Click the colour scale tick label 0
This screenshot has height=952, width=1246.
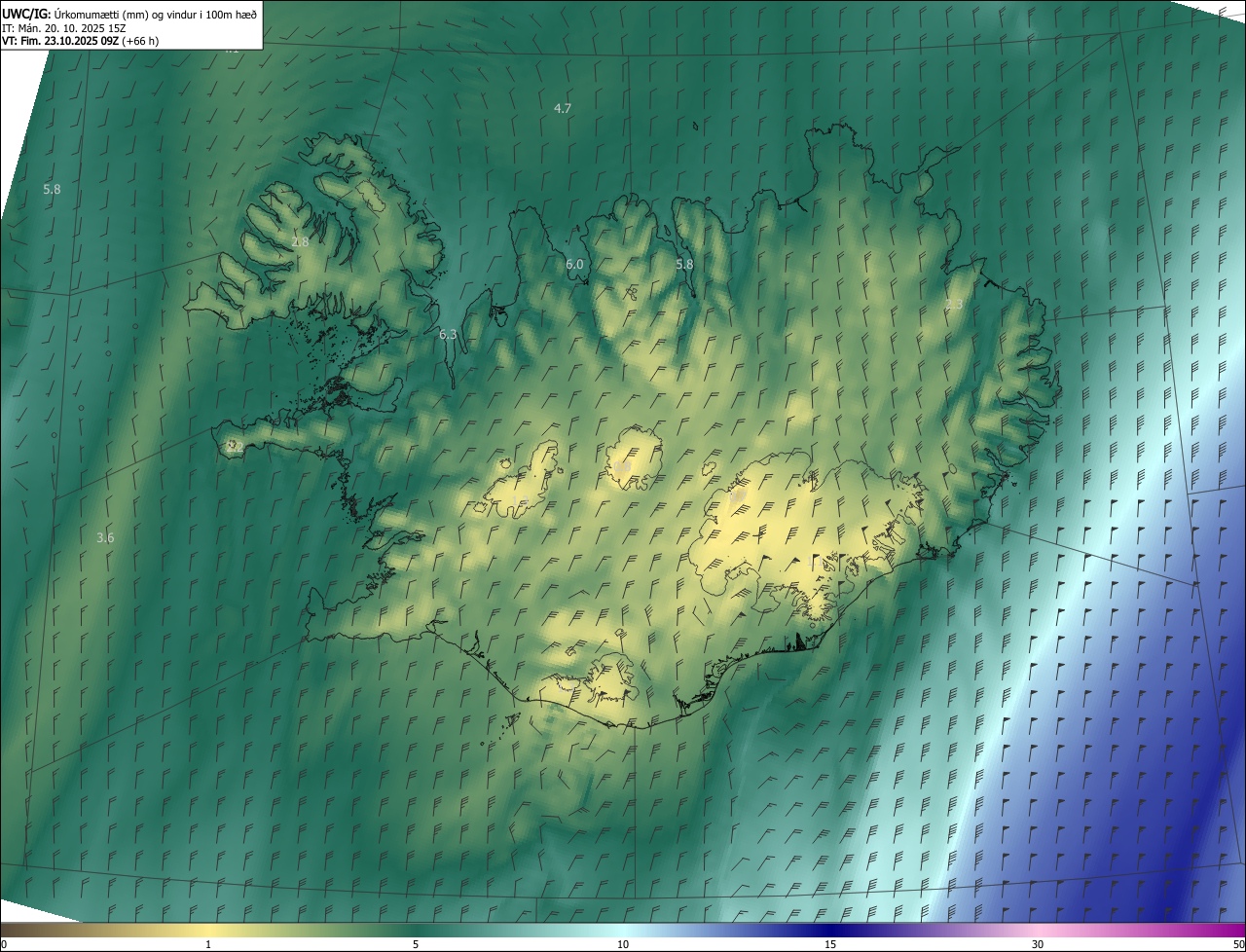coord(4,944)
